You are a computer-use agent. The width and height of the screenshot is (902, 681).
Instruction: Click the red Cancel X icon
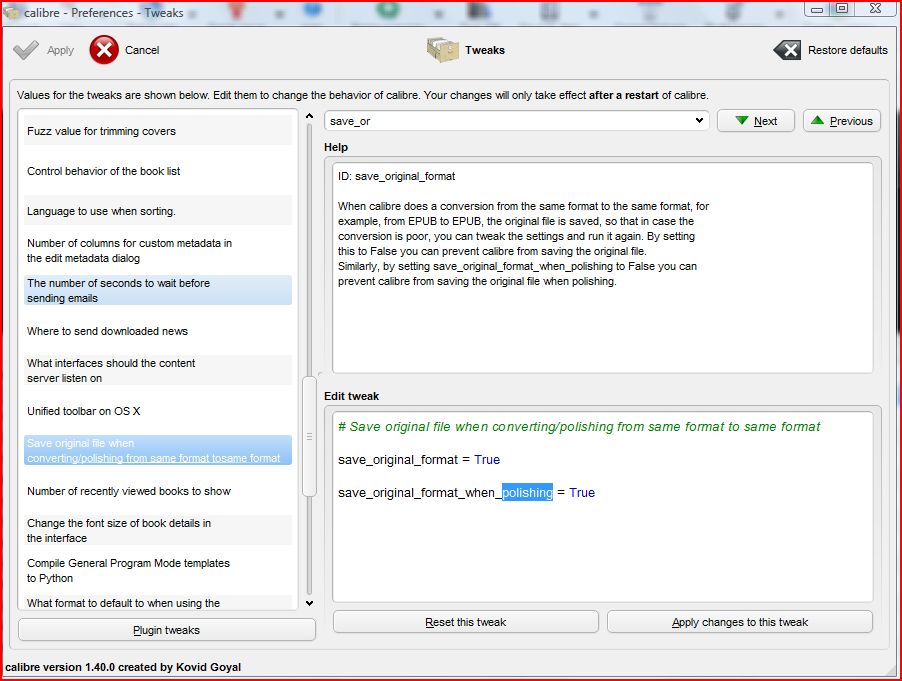point(104,50)
